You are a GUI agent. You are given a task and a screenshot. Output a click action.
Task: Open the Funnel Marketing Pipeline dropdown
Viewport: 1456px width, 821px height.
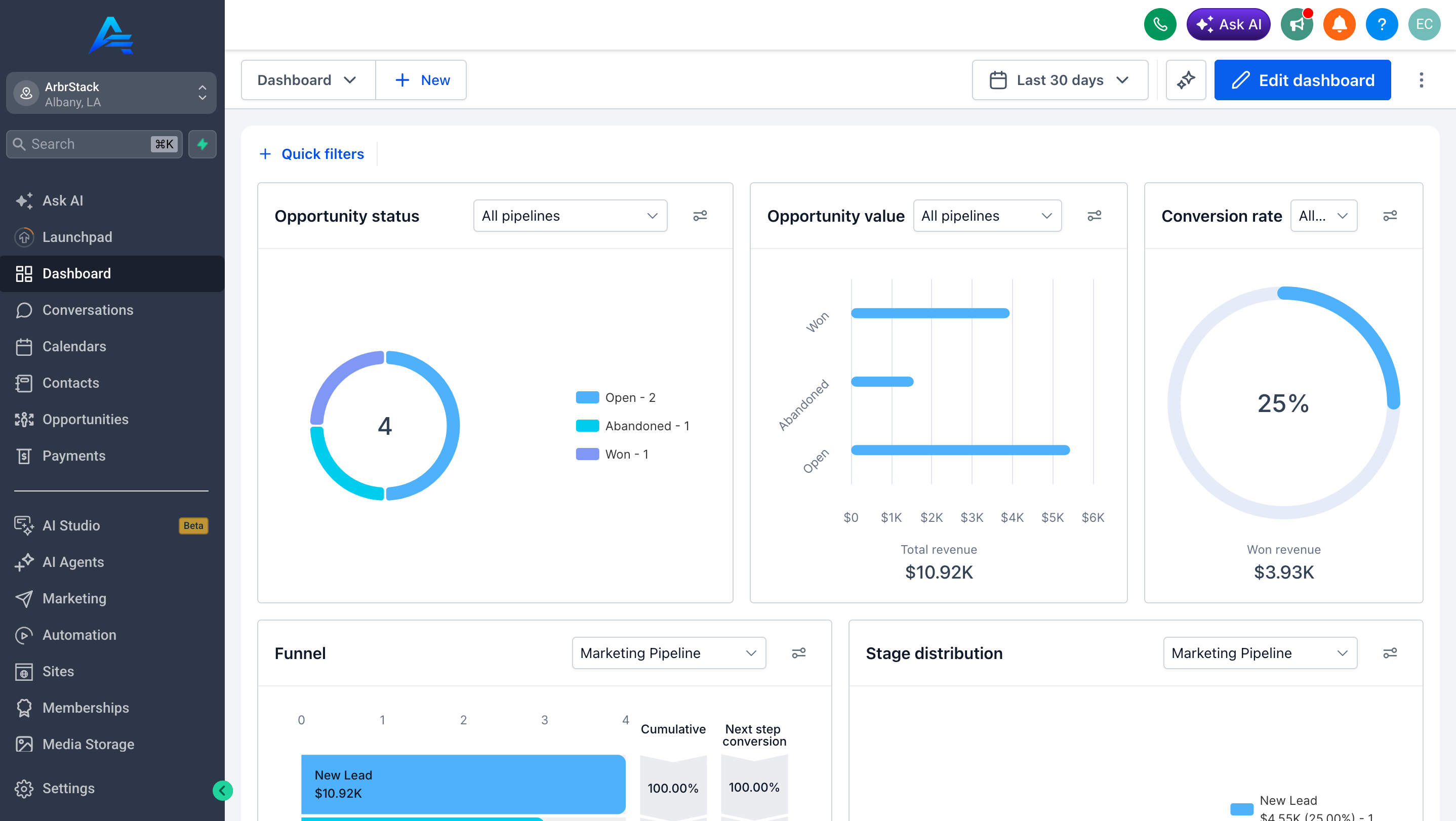669,653
